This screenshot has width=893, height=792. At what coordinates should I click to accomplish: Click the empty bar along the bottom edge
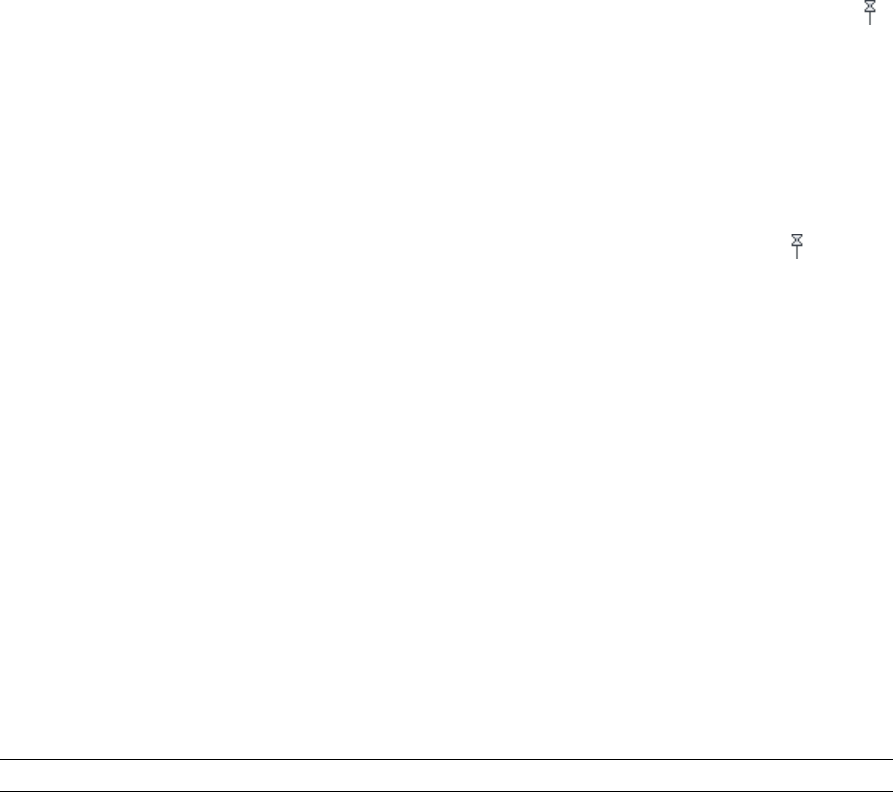click(x=446, y=775)
